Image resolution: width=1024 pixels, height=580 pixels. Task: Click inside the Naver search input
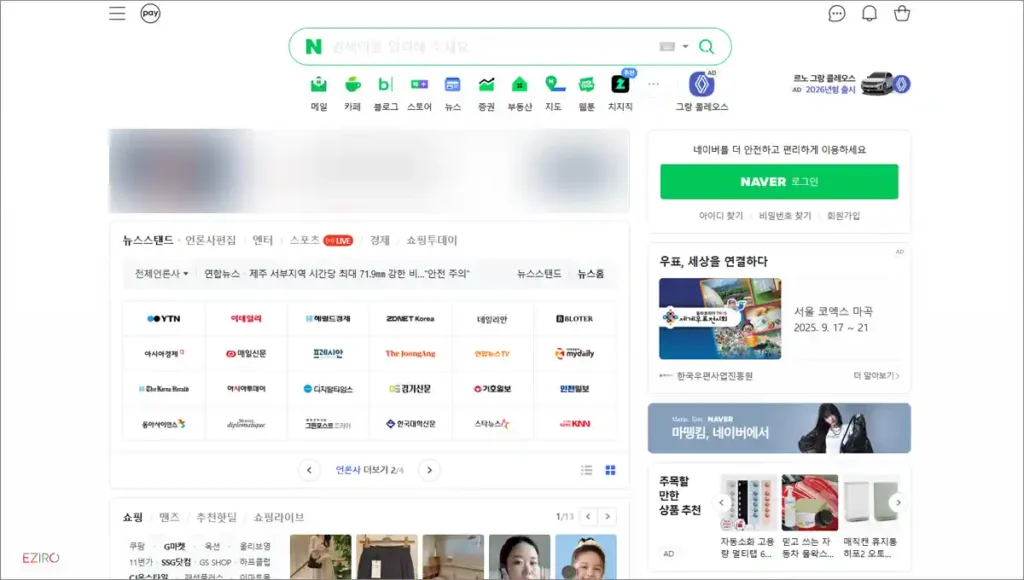coord(490,46)
